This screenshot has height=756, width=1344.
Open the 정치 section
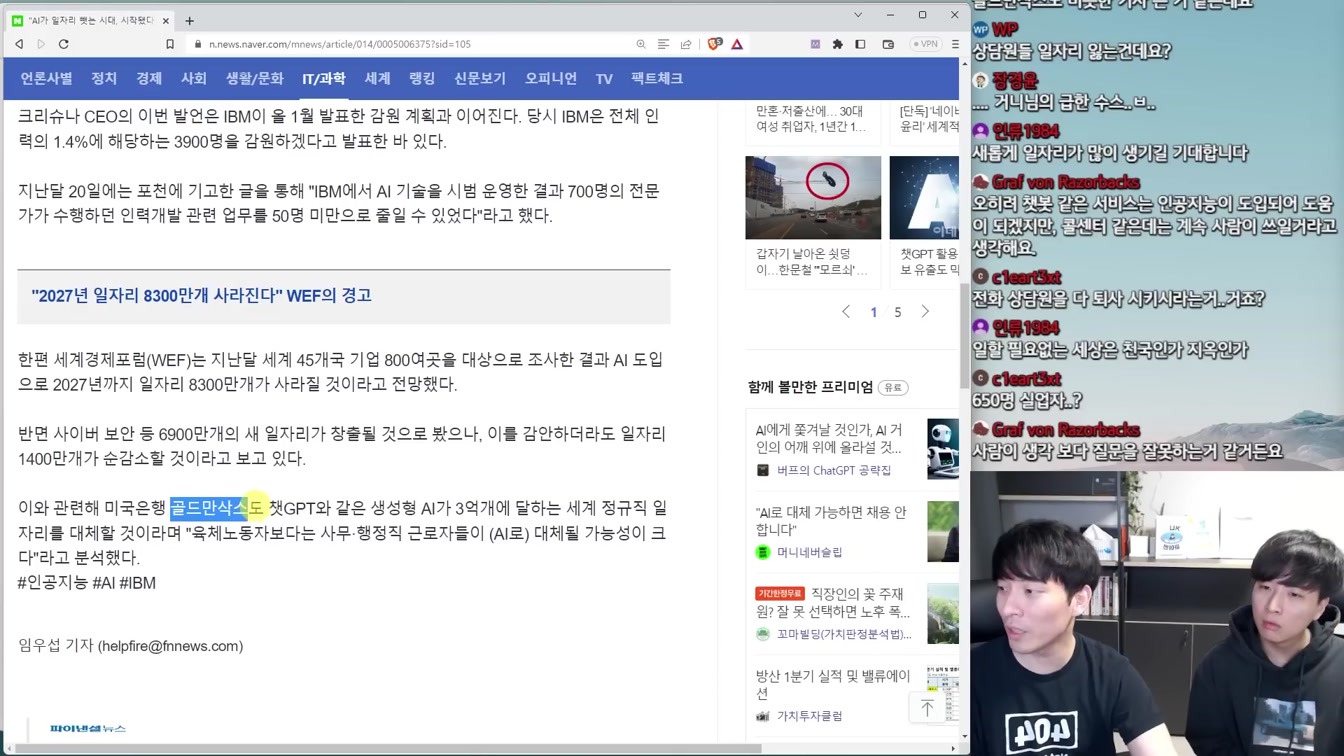pos(104,78)
